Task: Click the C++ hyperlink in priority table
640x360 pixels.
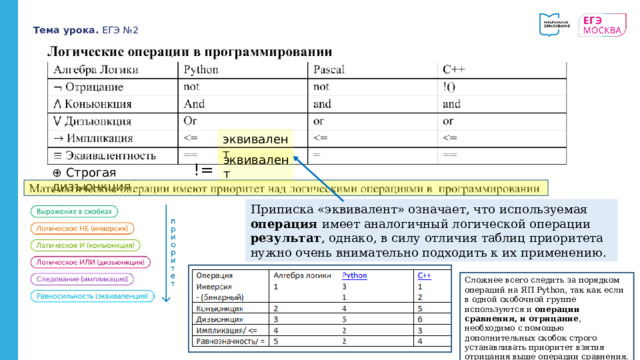Action: [424, 276]
